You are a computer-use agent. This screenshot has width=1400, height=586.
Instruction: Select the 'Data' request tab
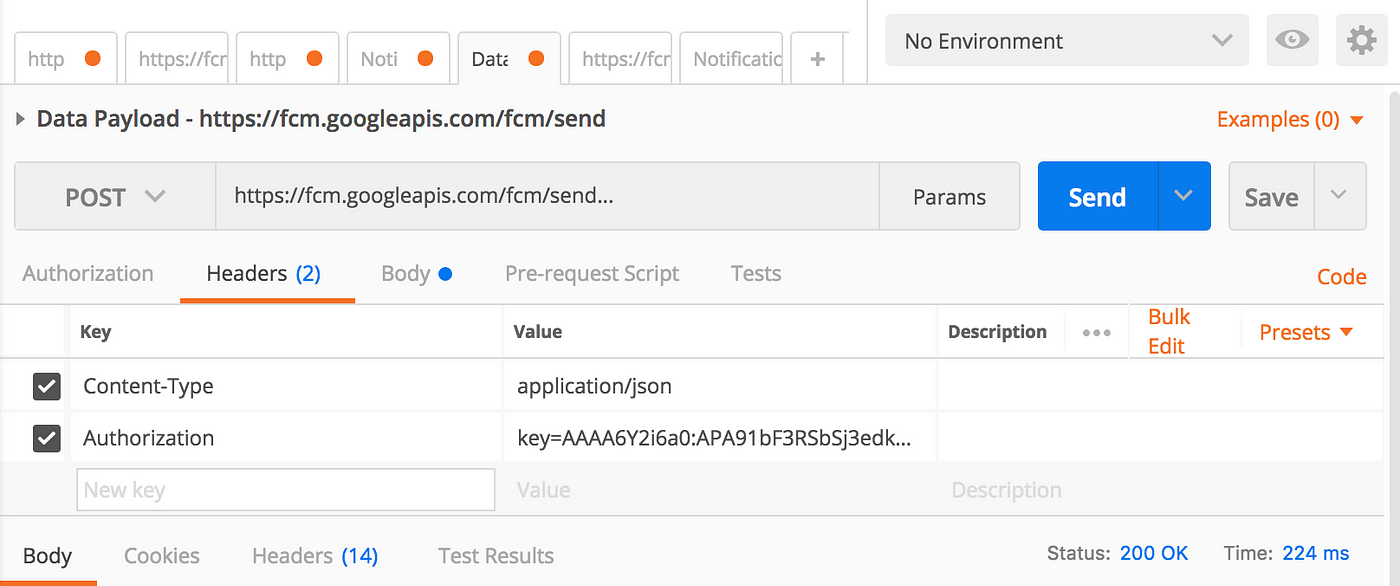508,59
